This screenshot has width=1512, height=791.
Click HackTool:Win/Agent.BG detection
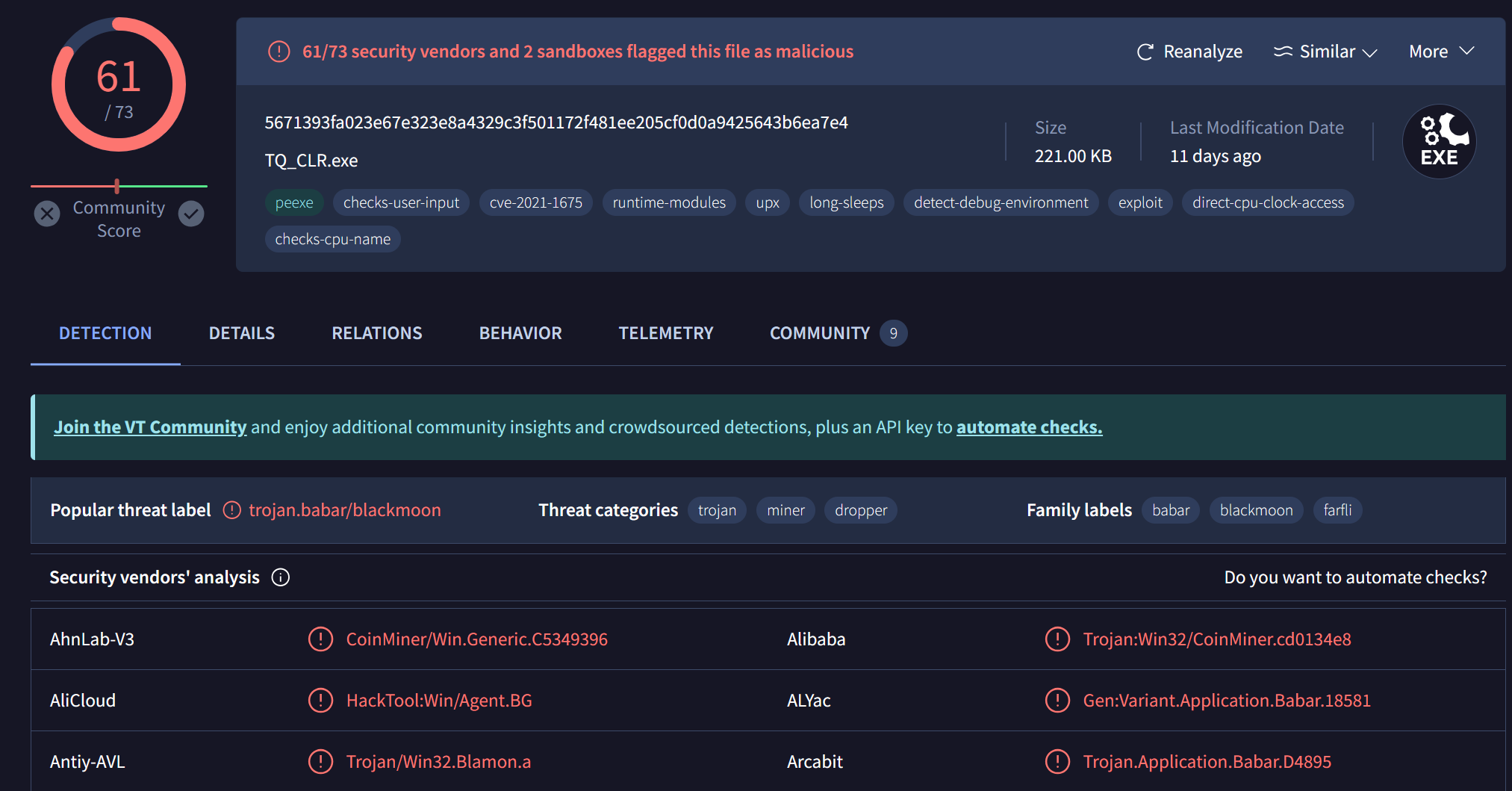(439, 701)
